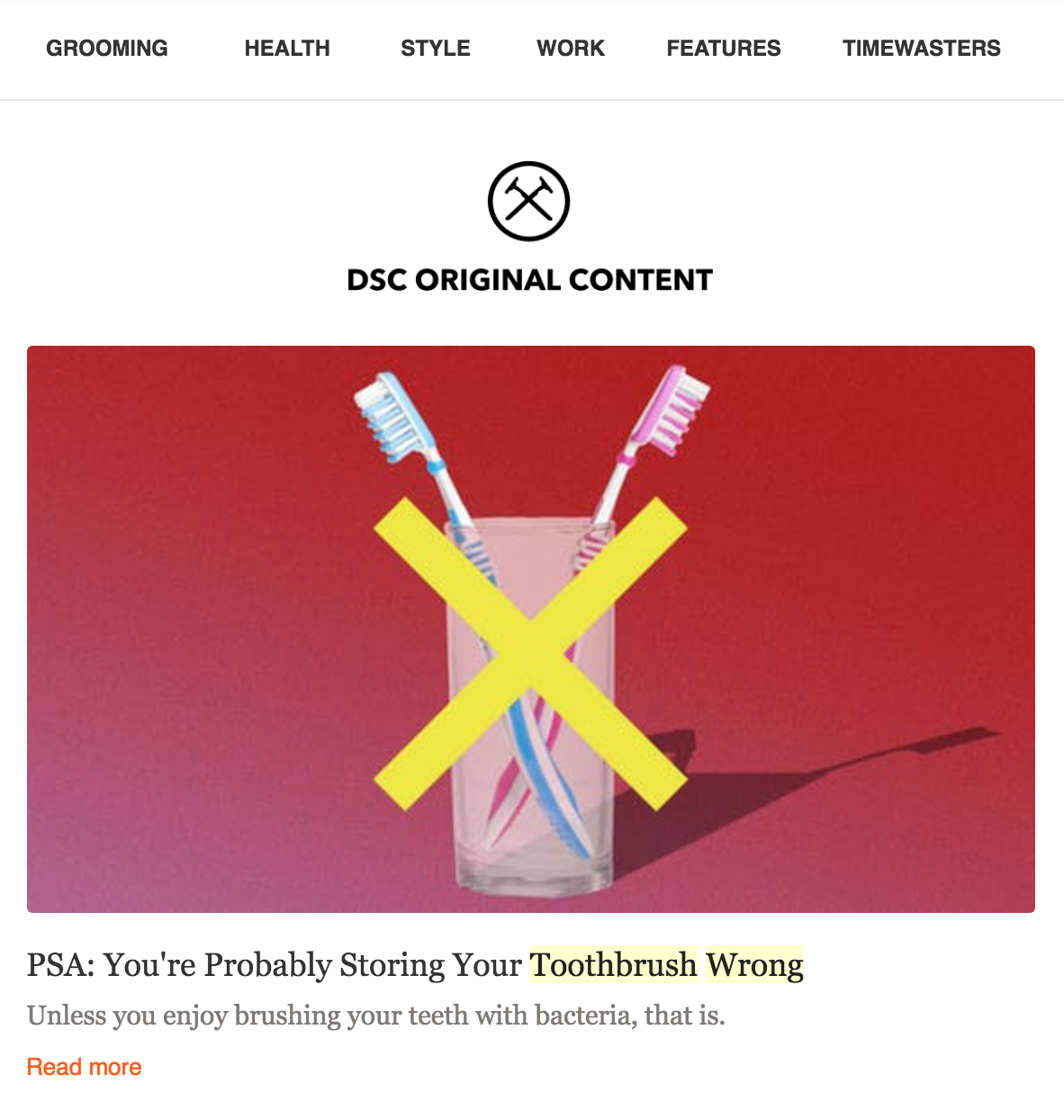The height and width of the screenshot is (1120, 1064).
Task: Click the highlighted word Wrong
Action: pos(754,965)
